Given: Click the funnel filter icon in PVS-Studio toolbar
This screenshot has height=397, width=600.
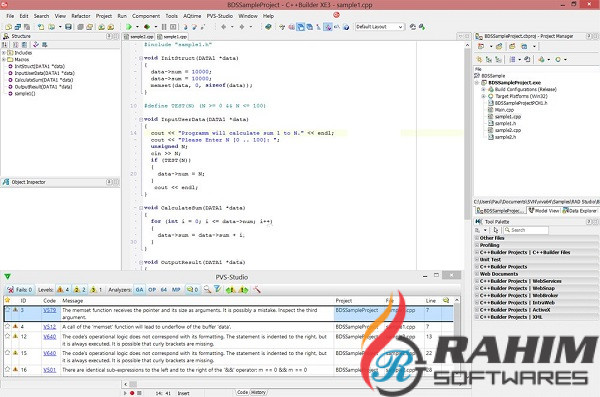Looking at the screenshot, I should click(217, 289).
